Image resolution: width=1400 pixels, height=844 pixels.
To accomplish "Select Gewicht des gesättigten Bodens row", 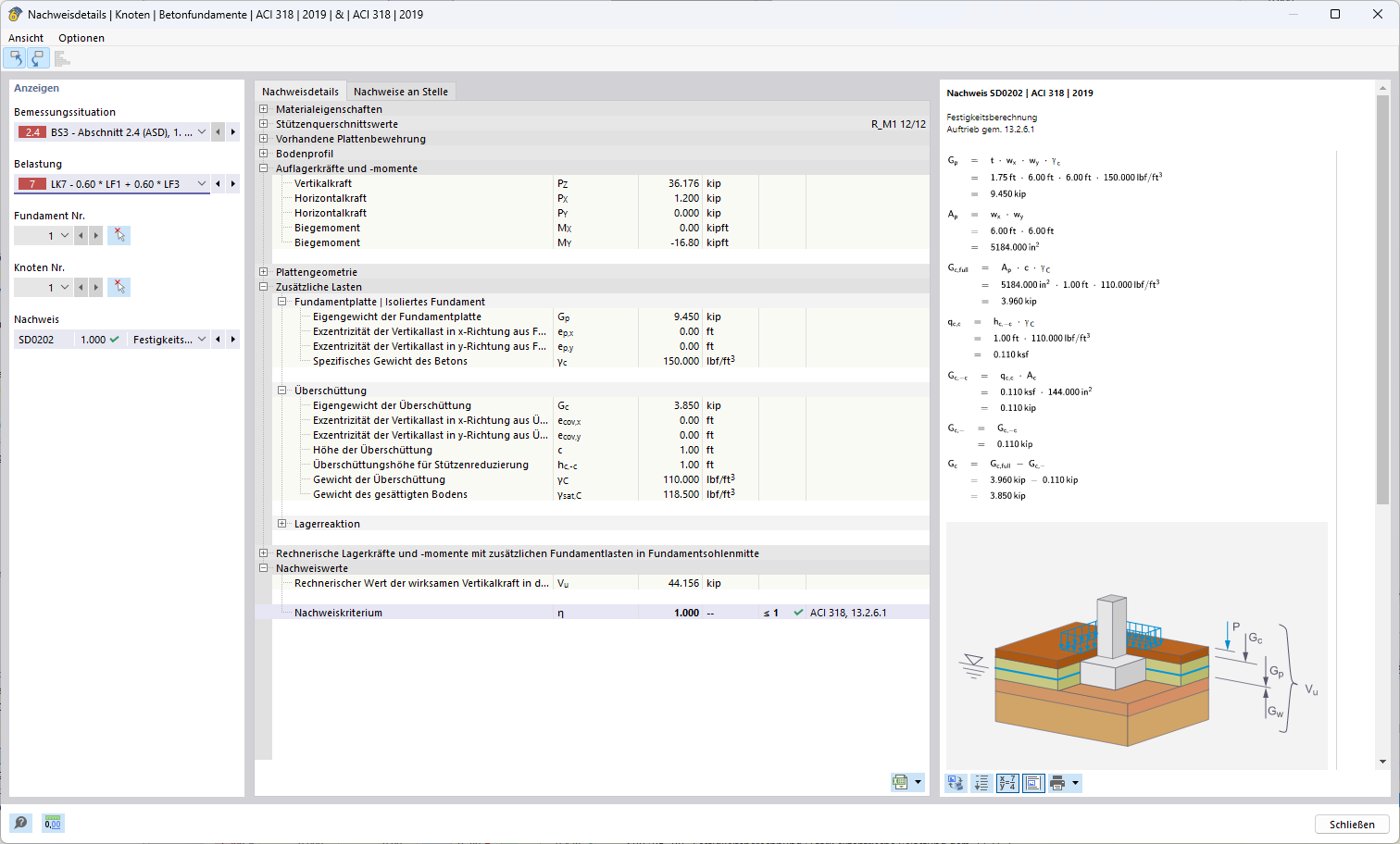I will pos(601,494).
